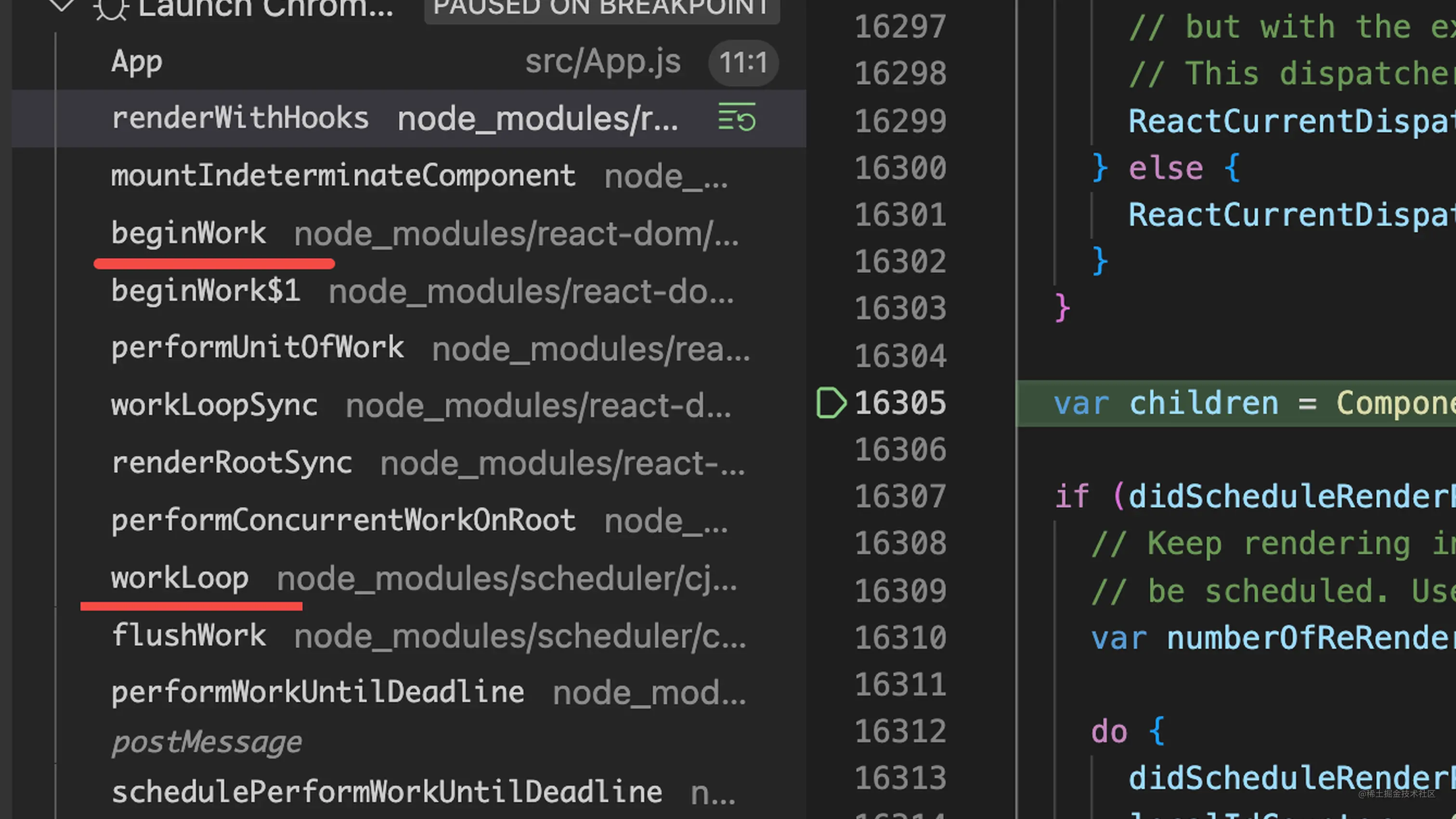
Task: Select the renderWithHooks stack frame
Action: coord(240,118)
